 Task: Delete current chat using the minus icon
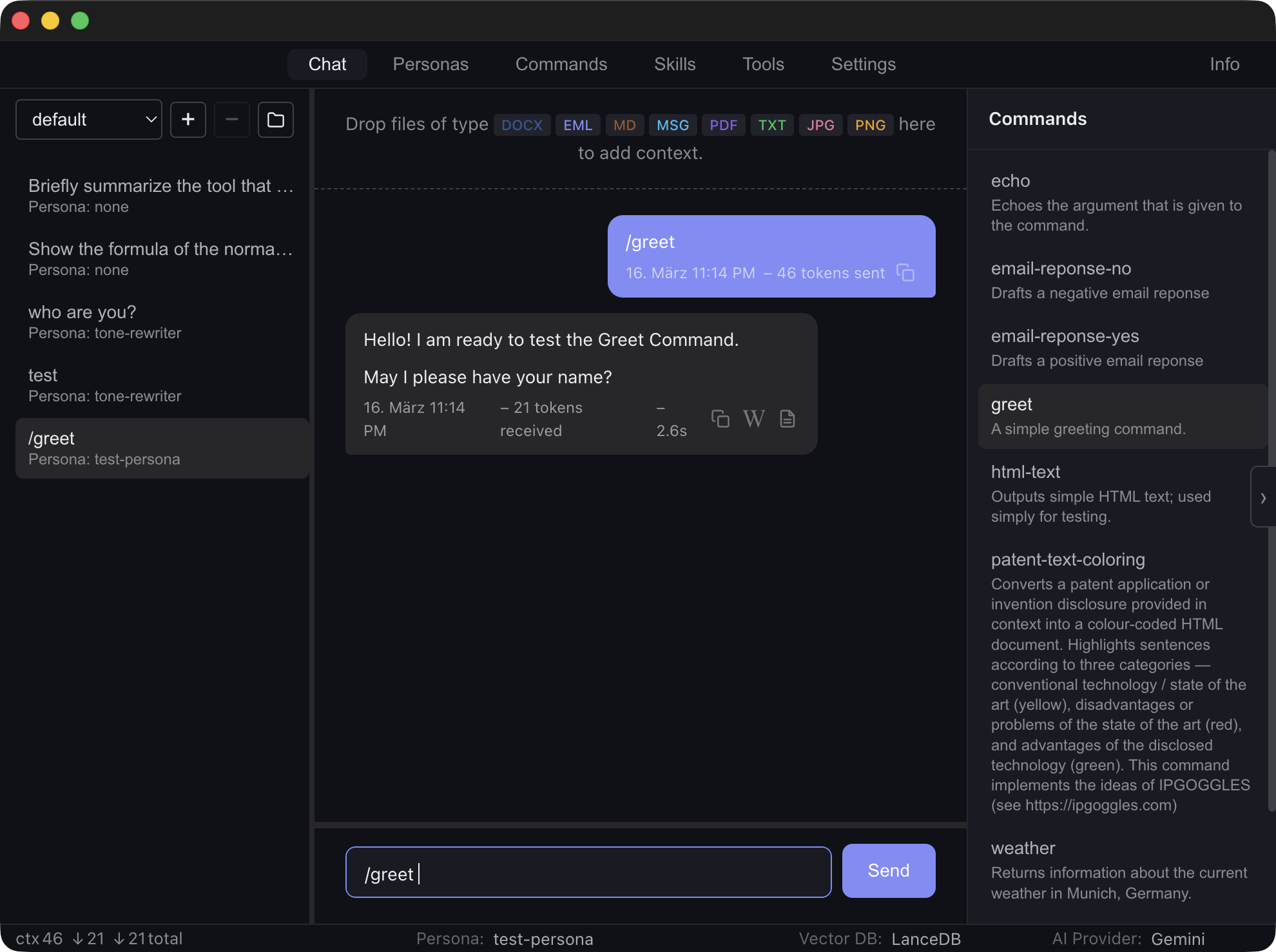coord(231,120)
